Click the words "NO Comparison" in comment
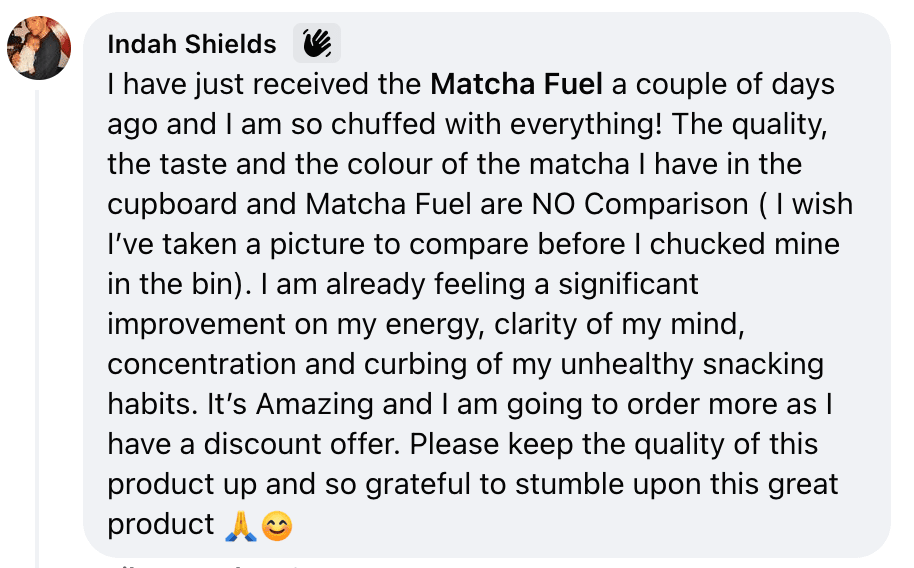Image resolution: width=914 pixels, height=568 pixels. [x=668, y=204]
